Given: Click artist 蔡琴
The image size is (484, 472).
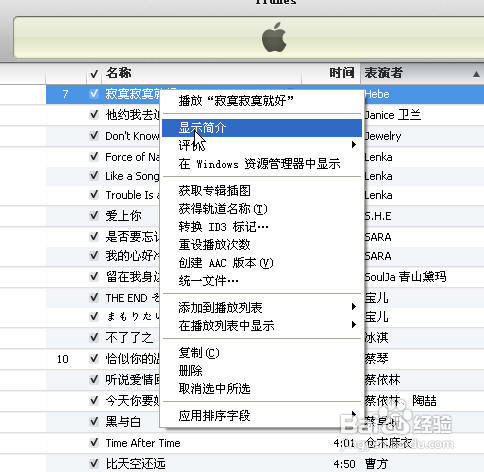Looking at the screenshot, I should pos(376,359).
